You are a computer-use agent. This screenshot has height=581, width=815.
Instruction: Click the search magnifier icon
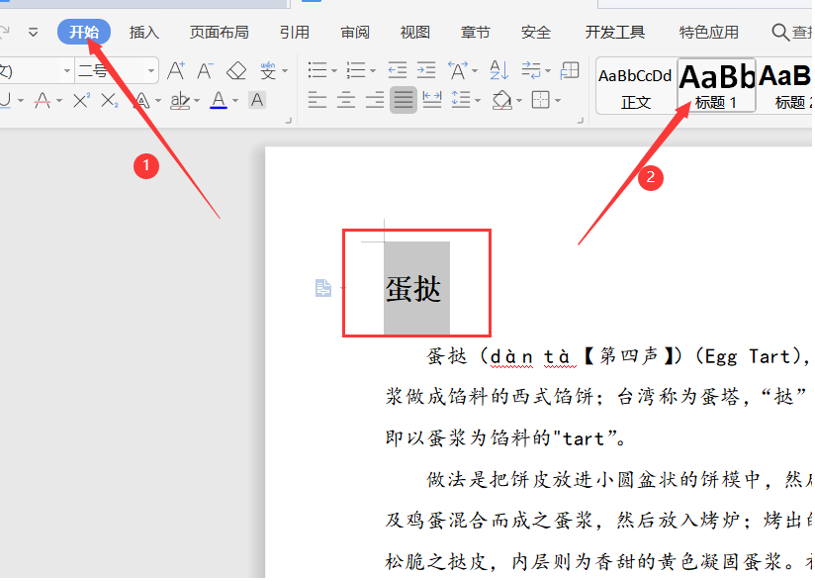779,32
